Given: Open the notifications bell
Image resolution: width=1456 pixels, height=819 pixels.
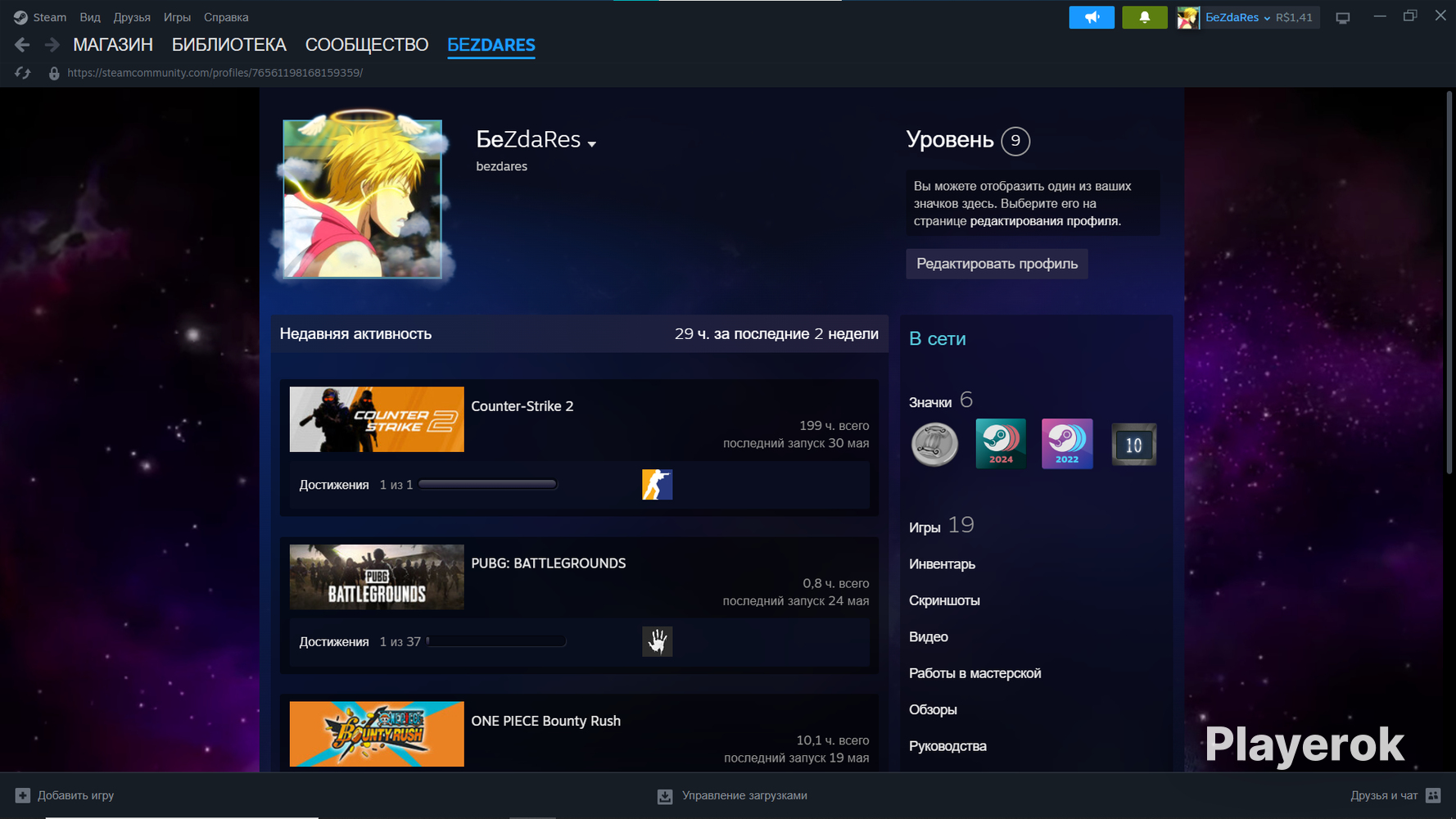Looking at the screenshot, I should [1145, 17].
